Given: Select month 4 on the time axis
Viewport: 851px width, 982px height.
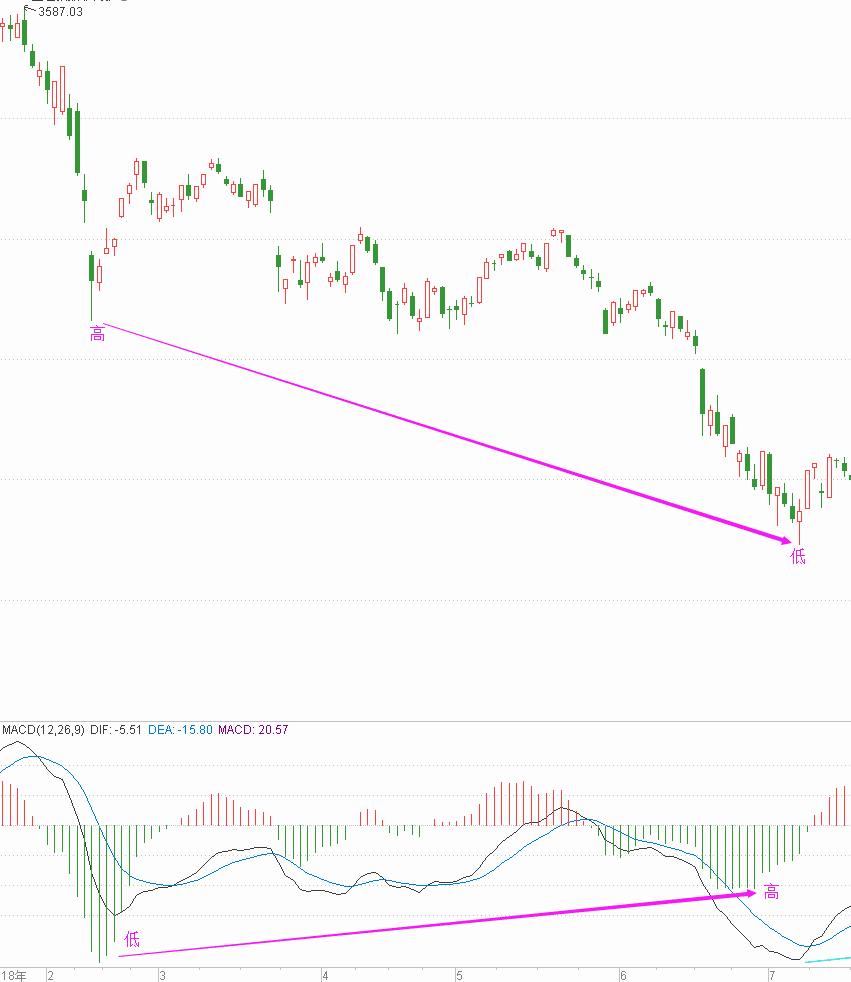Looking at the screenshot, I should point(324,974).
